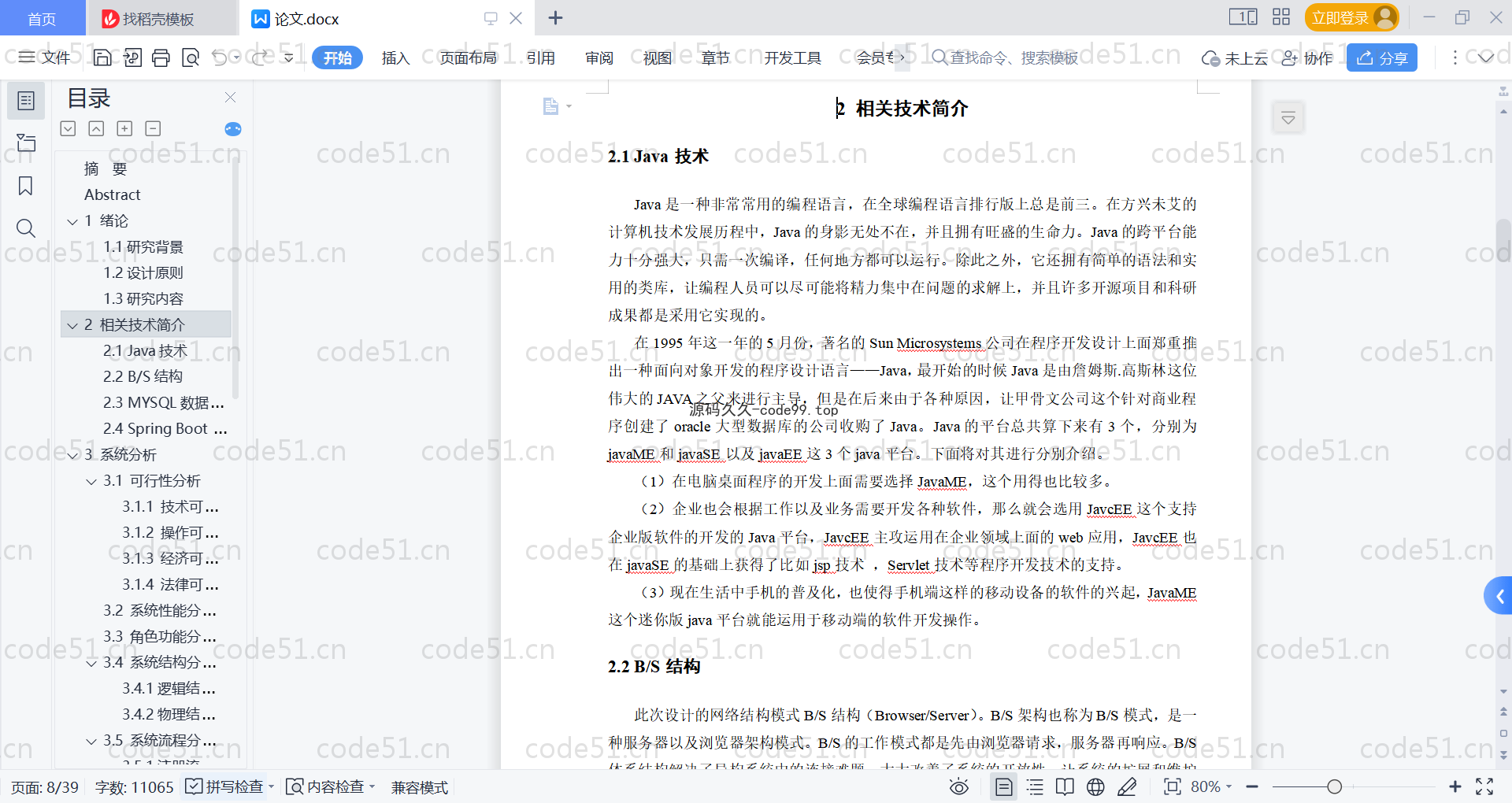This screenshot has width=1512, height=803.
Task: Switch to web layout globe icon
Action: pyautogui.click(x=1095, y=786)
